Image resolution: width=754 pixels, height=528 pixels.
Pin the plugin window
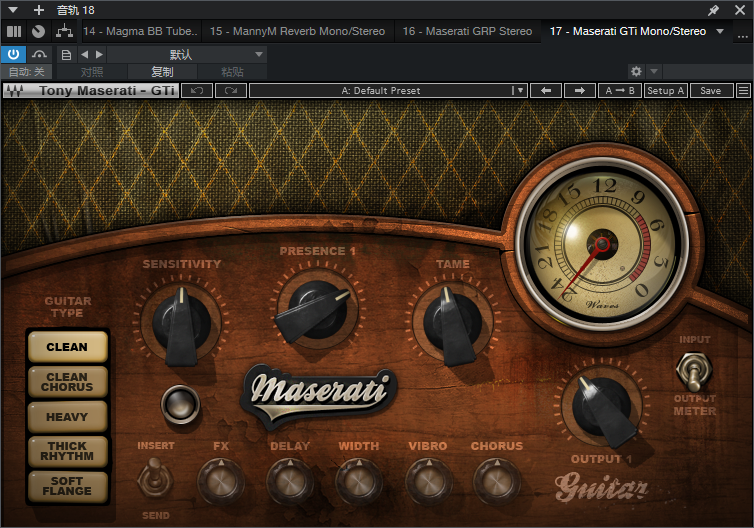pos(713,10)
